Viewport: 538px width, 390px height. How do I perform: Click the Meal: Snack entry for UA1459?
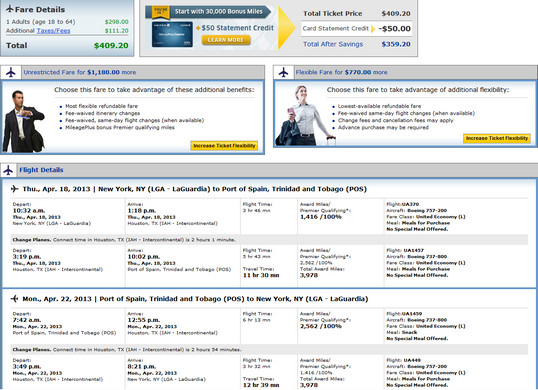[402, 332]
